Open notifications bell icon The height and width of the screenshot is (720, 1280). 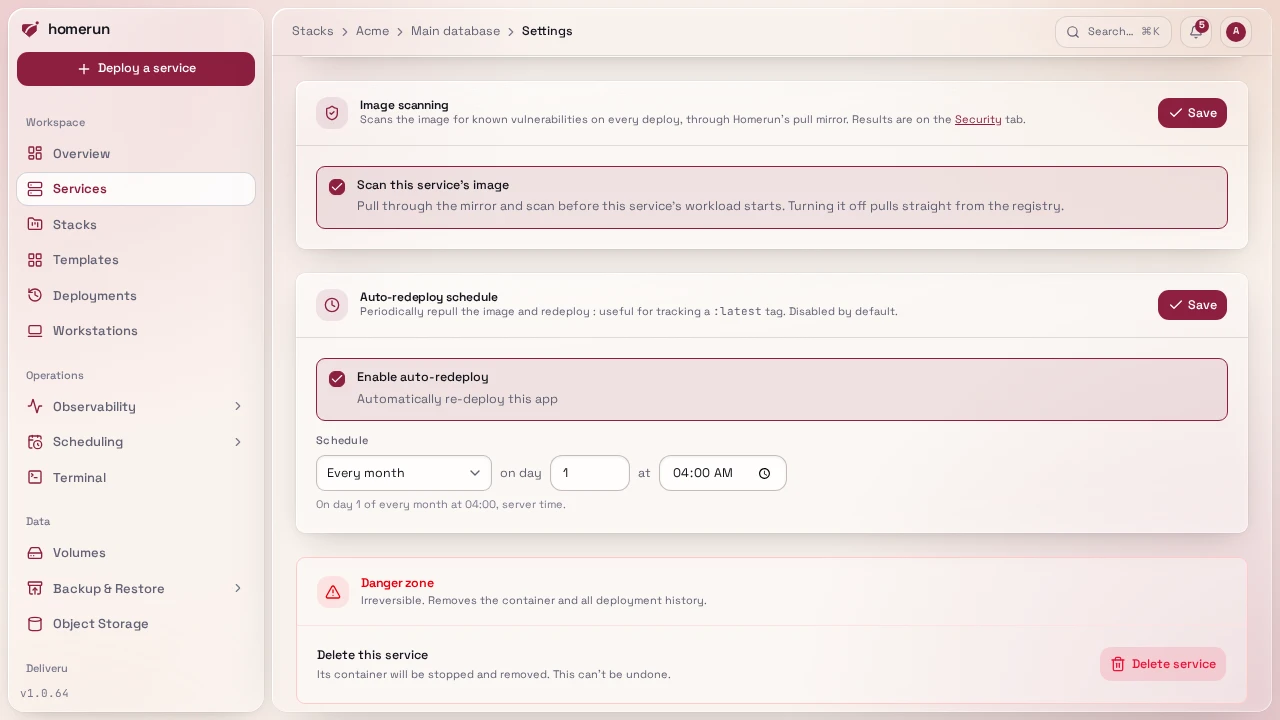(1196, 32)
